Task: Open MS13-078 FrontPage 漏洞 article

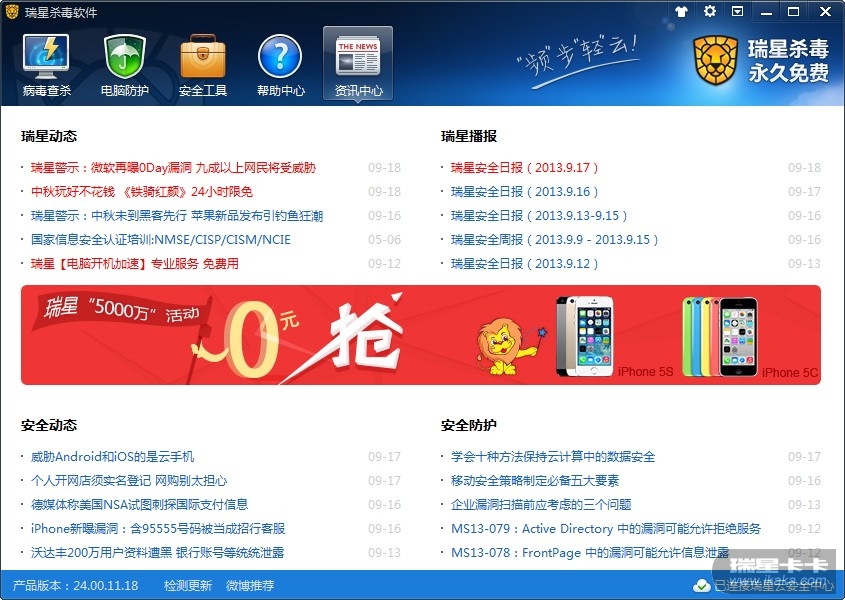Action: click(x=590, y=553)
